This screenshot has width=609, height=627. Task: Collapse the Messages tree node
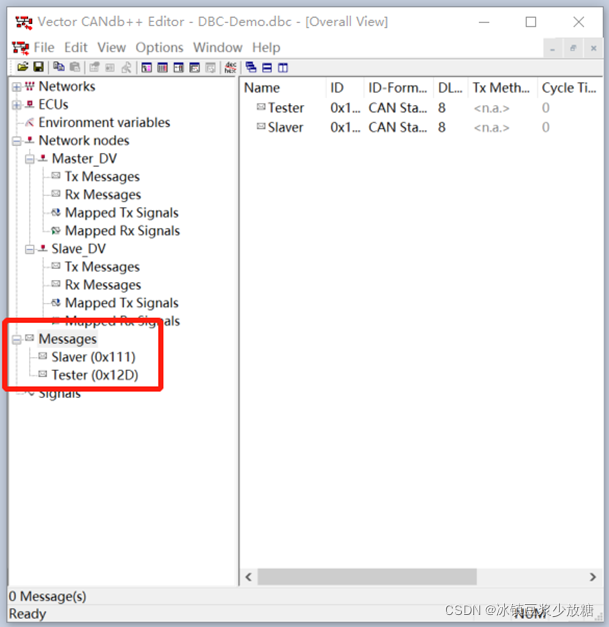click(16, 340)
